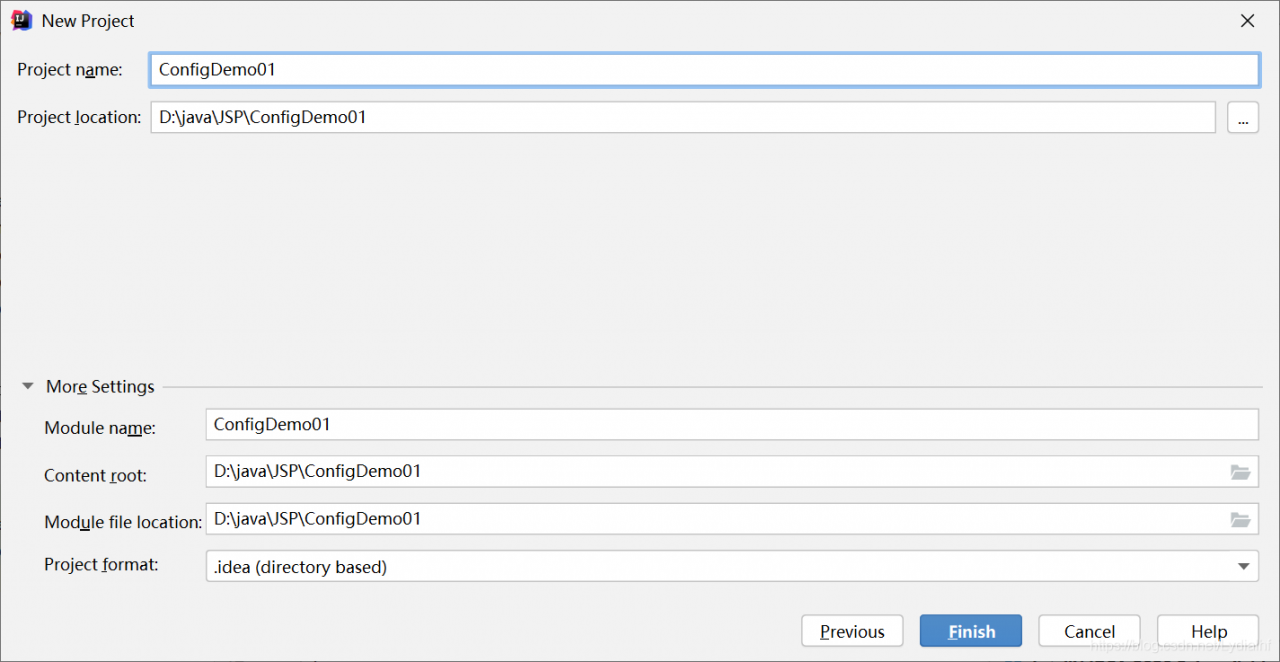Image resolution: width=1280 pixels, height=662 pixels.
Task: Select the Module name input field
Action: [731, 424]
